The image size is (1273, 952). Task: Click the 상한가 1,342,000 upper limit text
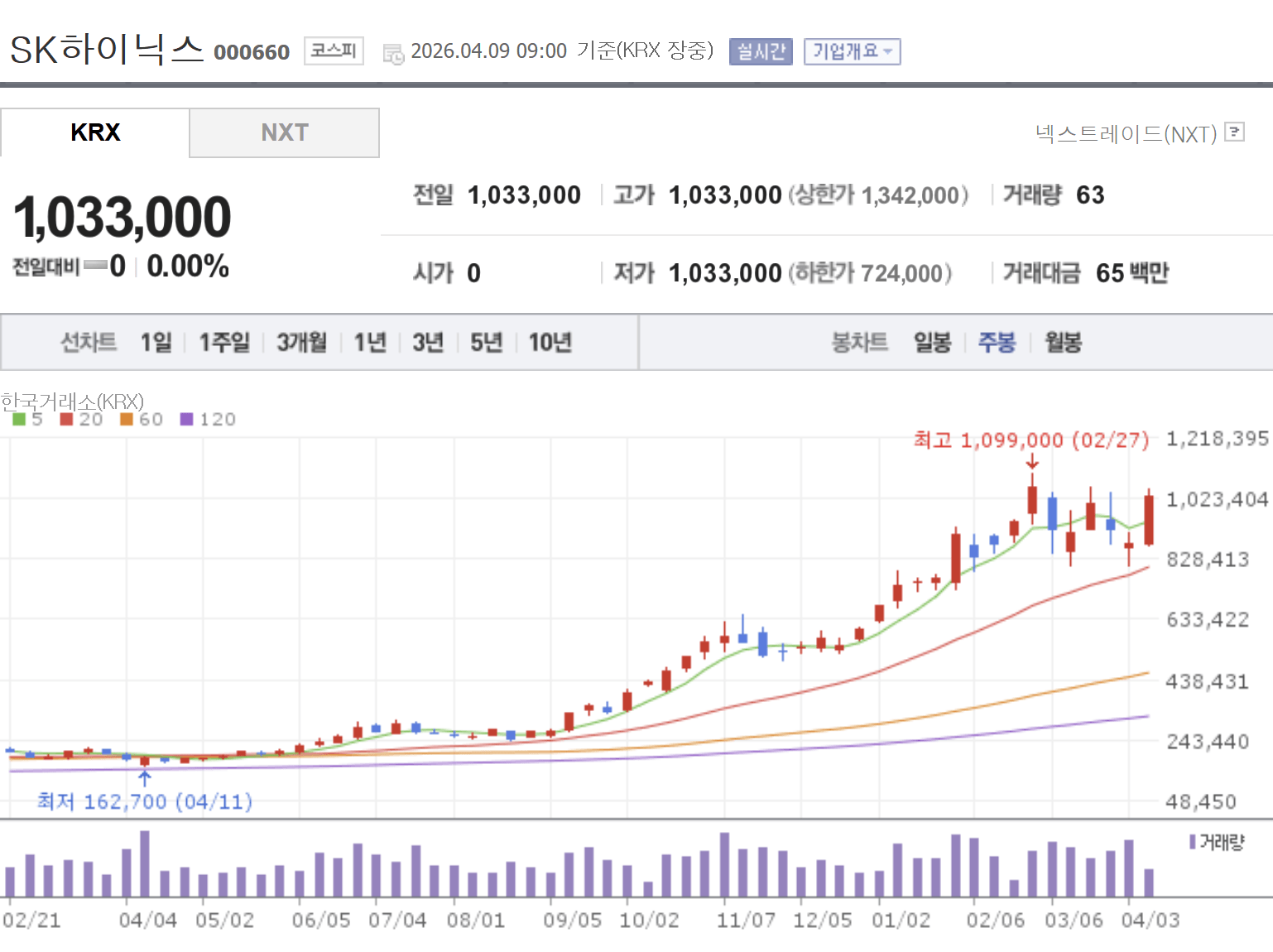point(878,195)
